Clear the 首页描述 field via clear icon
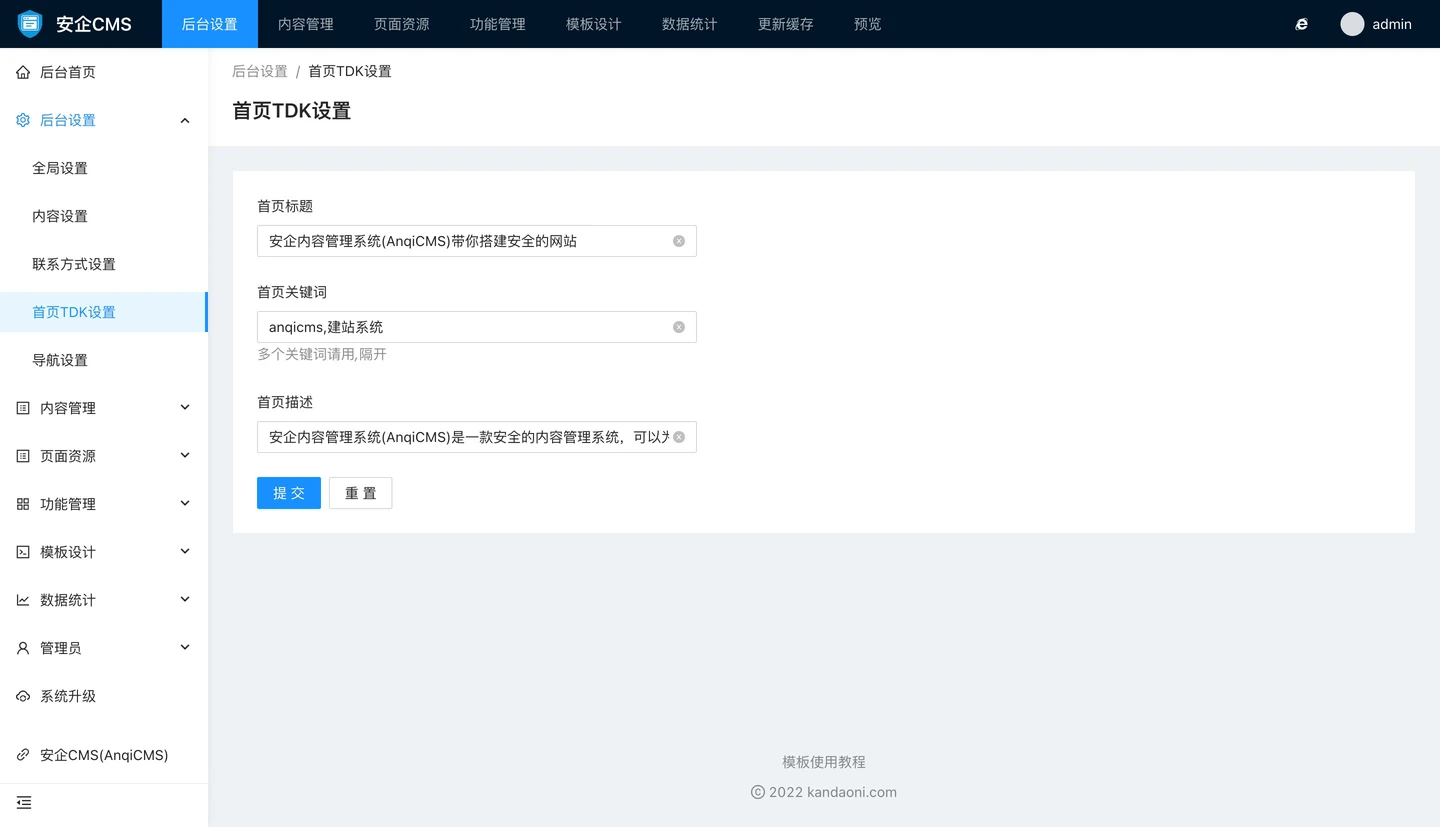The image size is (1440, 827). coord(679,437)
